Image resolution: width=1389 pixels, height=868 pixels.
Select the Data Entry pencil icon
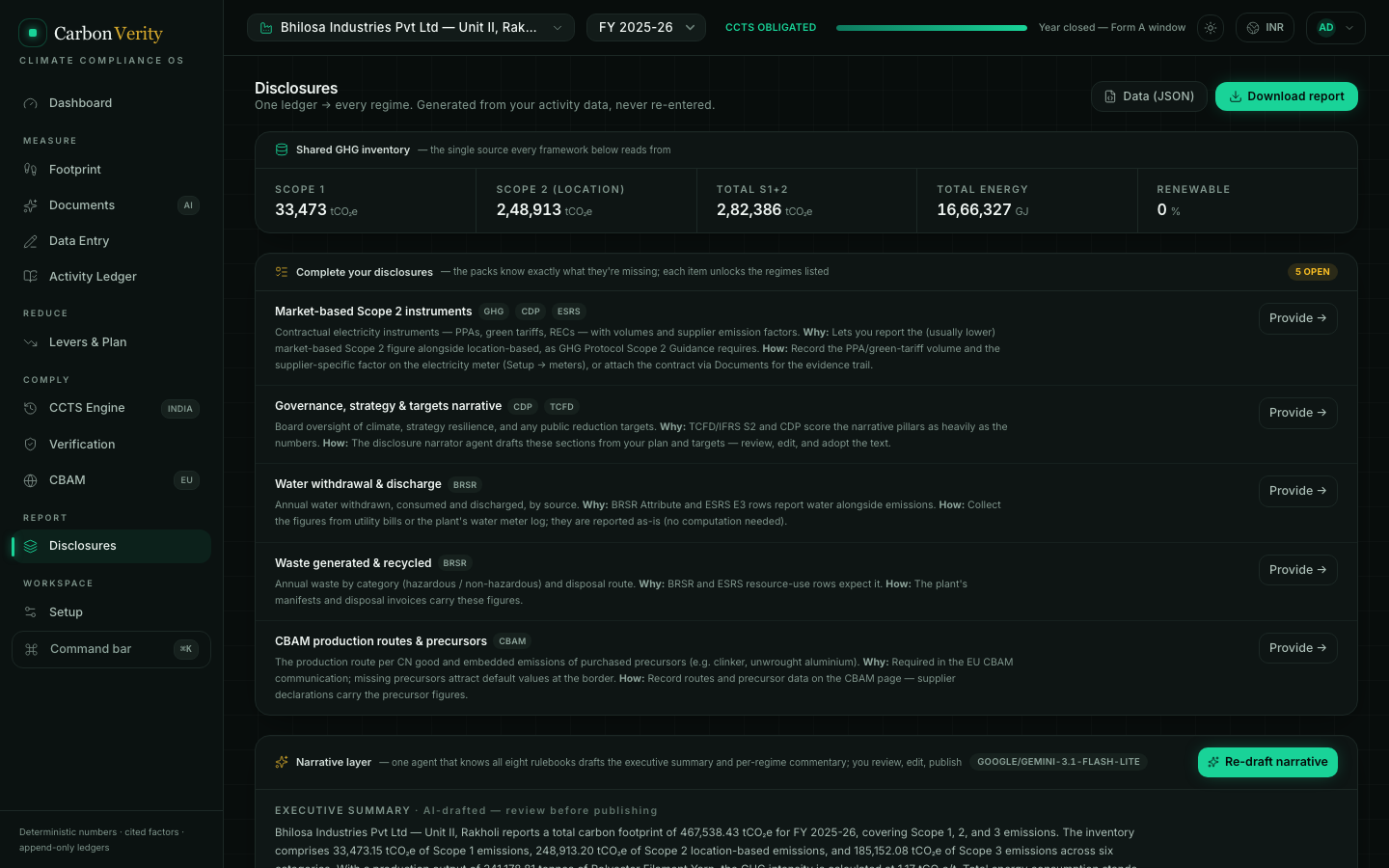(x=31, y=241)
